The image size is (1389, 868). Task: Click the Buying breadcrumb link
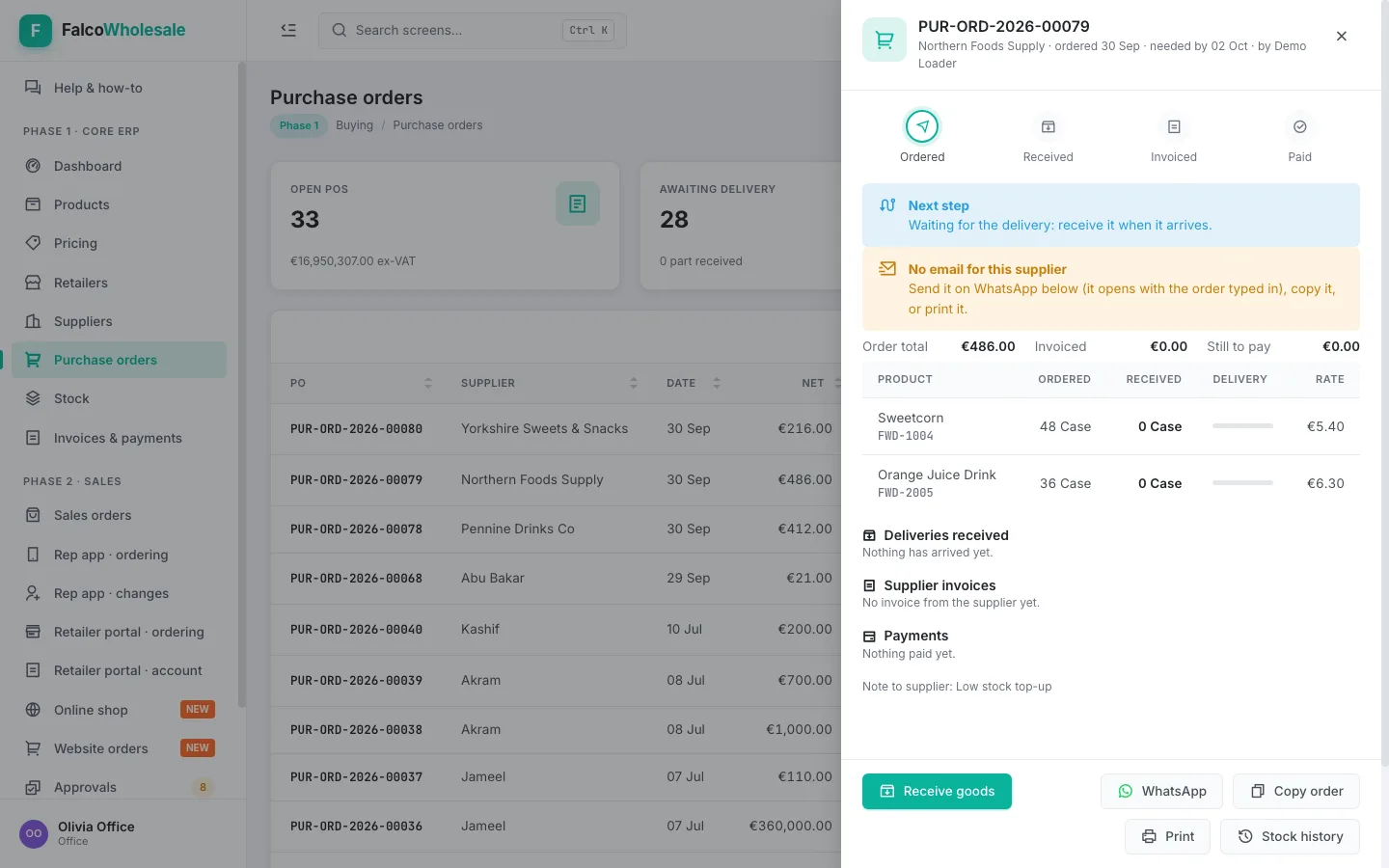tap(354, 125)
